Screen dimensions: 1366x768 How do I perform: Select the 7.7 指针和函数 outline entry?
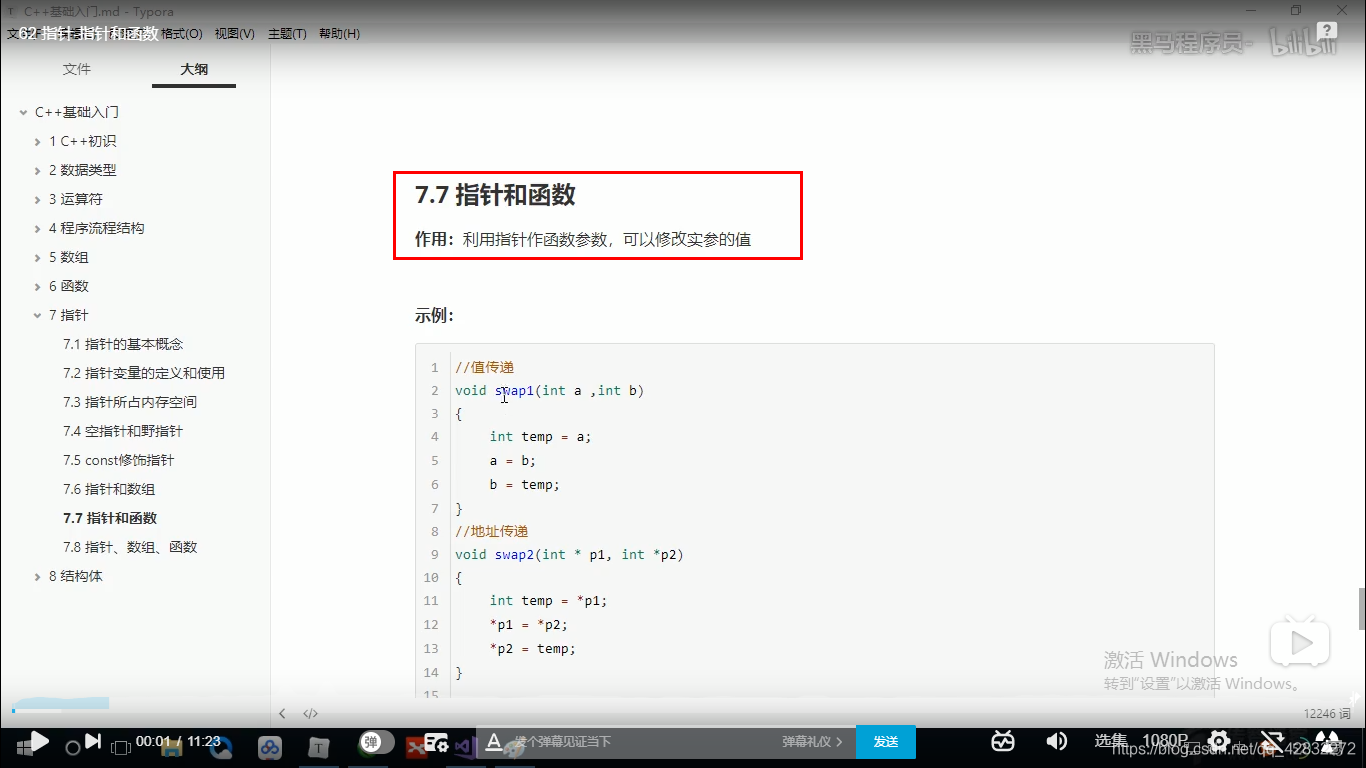pos(110,518)
